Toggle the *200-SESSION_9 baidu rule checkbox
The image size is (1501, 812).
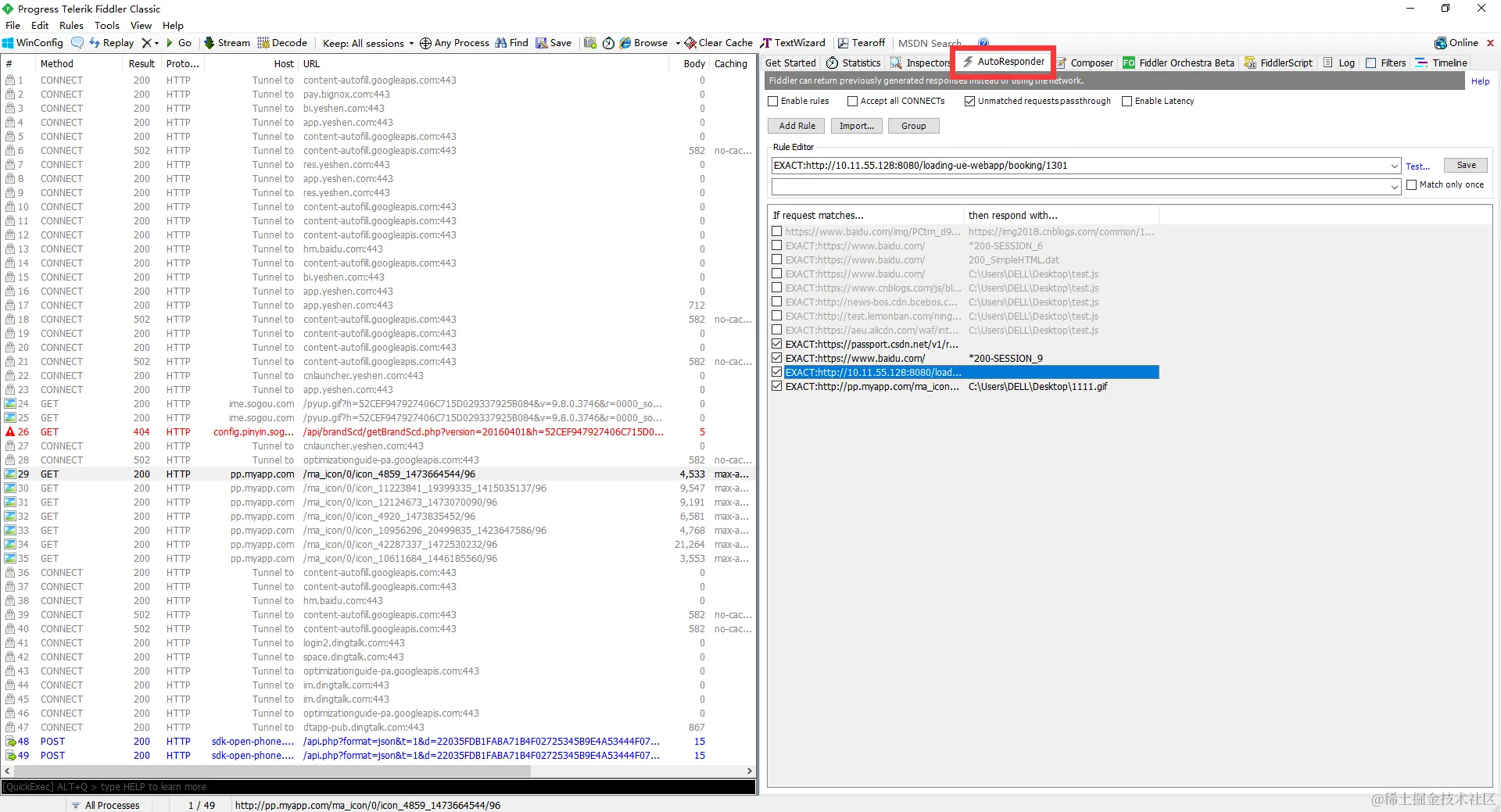click(777, 358)
